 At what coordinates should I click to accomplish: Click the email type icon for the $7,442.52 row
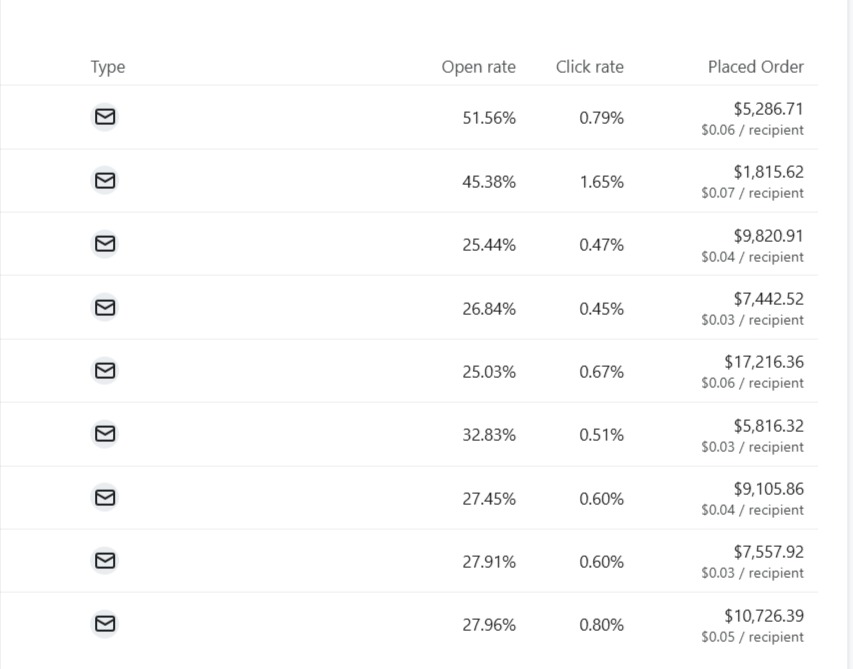pos(105,308)
